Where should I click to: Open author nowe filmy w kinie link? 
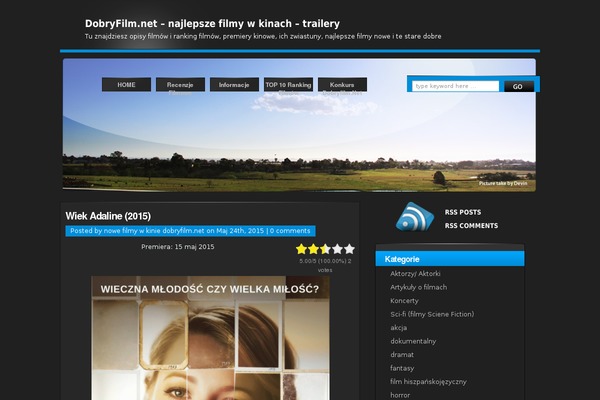pyautogui.click(x=154, y=231)
